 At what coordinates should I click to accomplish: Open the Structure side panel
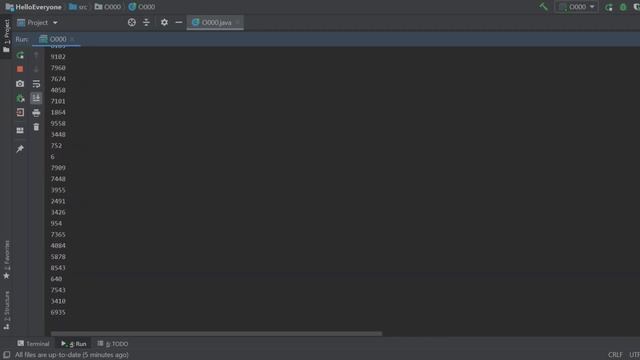[x=6, y=310]
